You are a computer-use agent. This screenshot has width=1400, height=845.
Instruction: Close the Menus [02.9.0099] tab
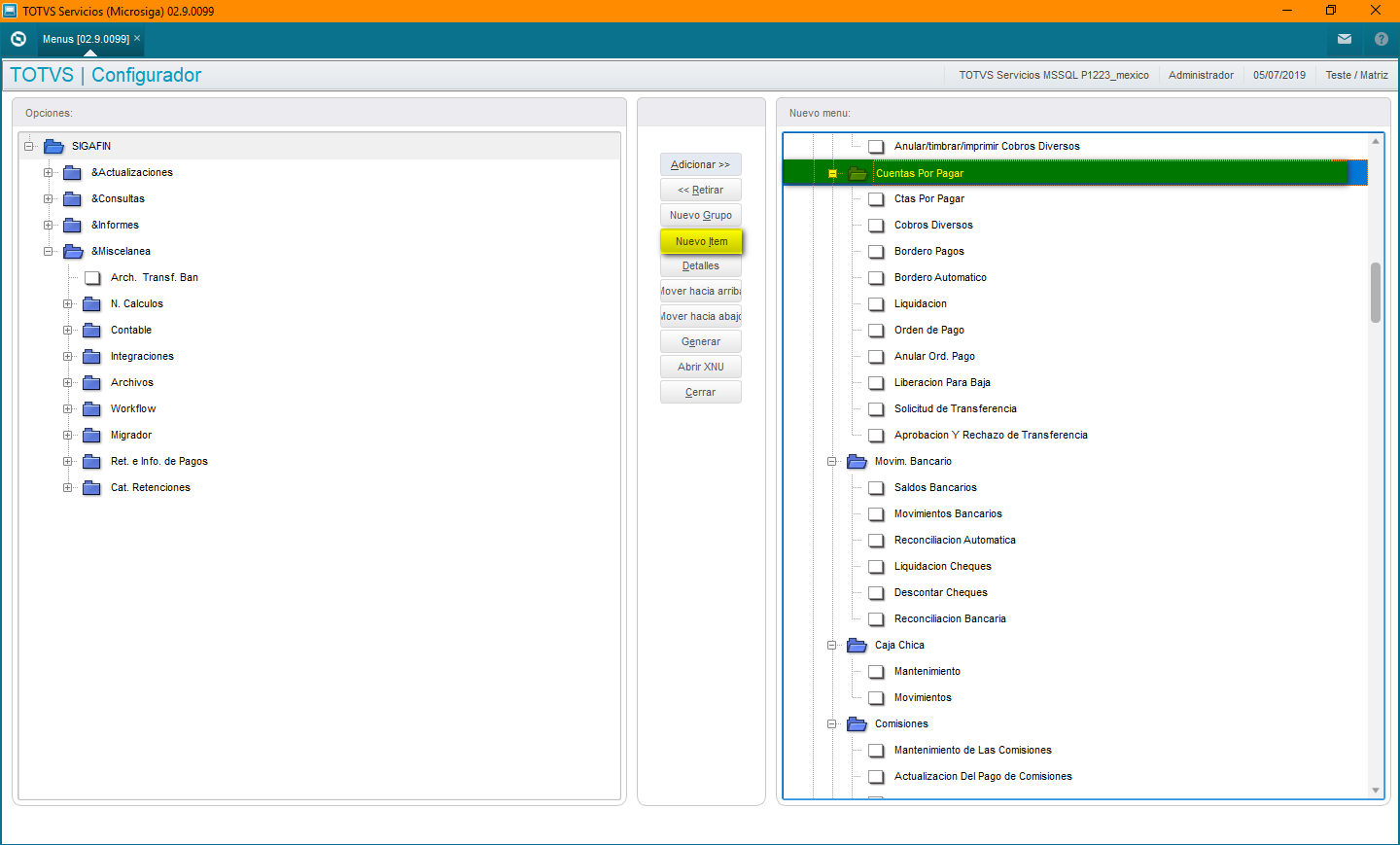(137, 38)
